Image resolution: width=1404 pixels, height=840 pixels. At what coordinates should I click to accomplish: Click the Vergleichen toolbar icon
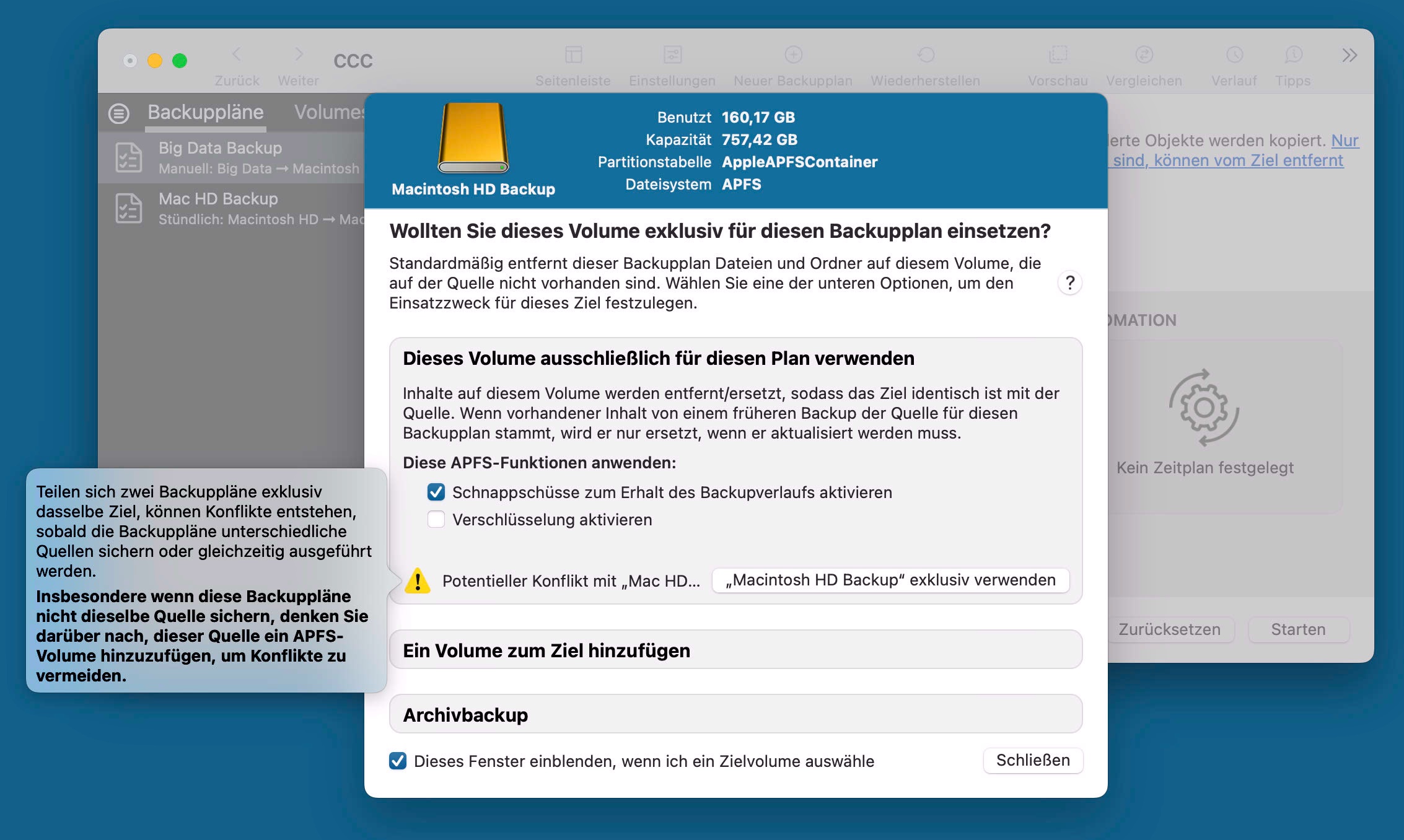1144,55
